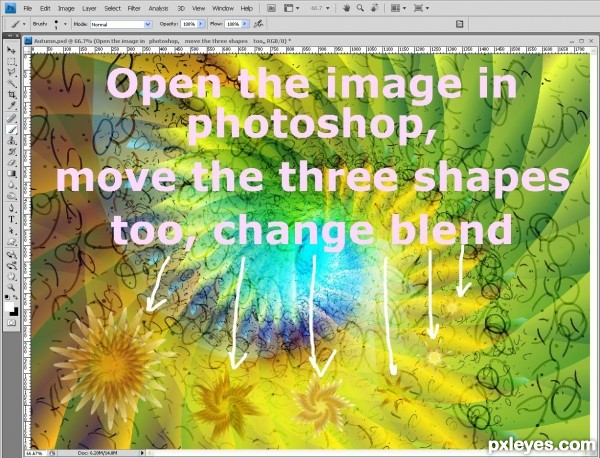600x458 pixels.
Task: Open the Layer menu
Action: (89, 8)
